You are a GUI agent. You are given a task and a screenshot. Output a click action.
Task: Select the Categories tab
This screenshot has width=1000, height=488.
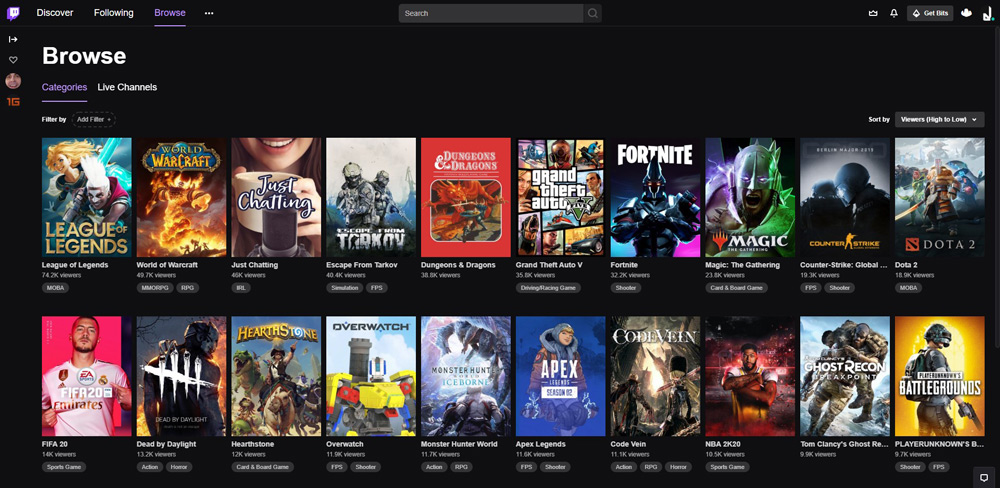coord(64,87)
